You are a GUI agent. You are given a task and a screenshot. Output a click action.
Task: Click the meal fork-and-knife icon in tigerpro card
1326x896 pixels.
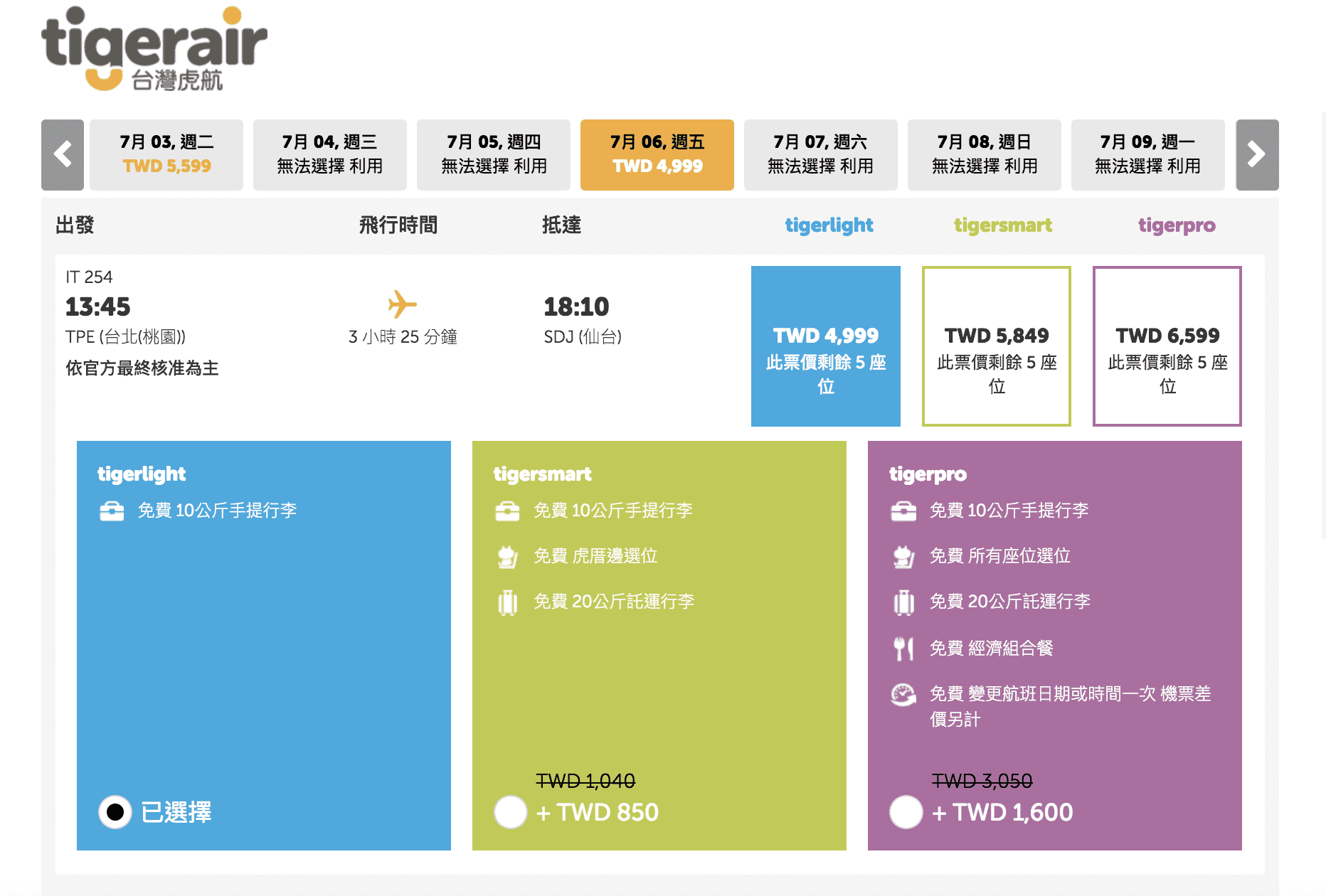coord(903,649)
